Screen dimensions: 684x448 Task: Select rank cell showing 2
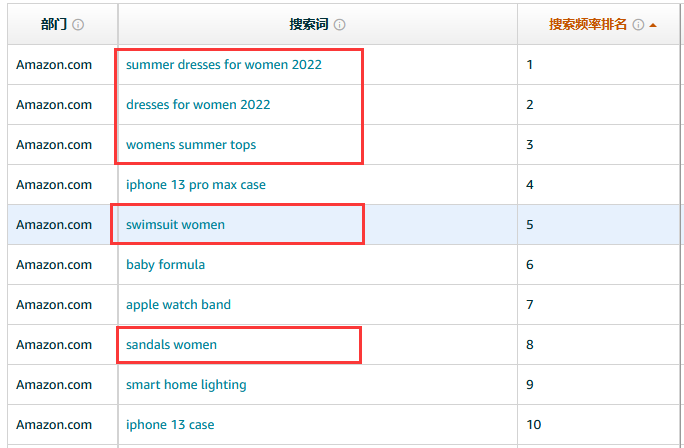pos(598,105)
